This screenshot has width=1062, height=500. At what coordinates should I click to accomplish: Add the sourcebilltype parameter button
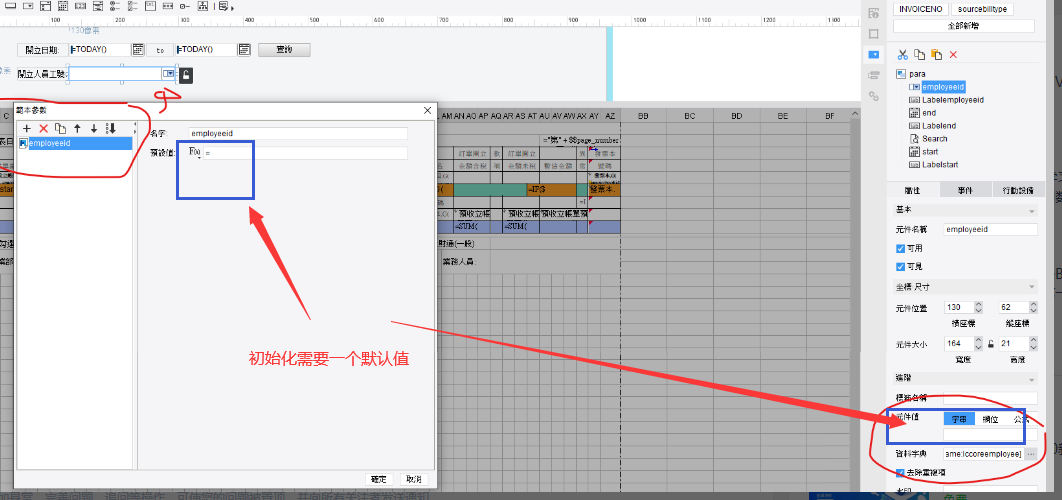click(x=981, y=9)
